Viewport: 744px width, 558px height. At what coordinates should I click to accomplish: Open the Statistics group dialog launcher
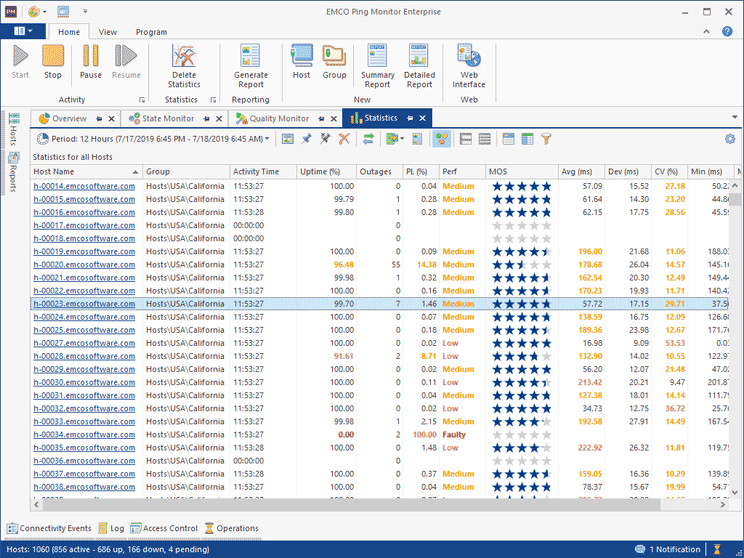coord(213,100)
